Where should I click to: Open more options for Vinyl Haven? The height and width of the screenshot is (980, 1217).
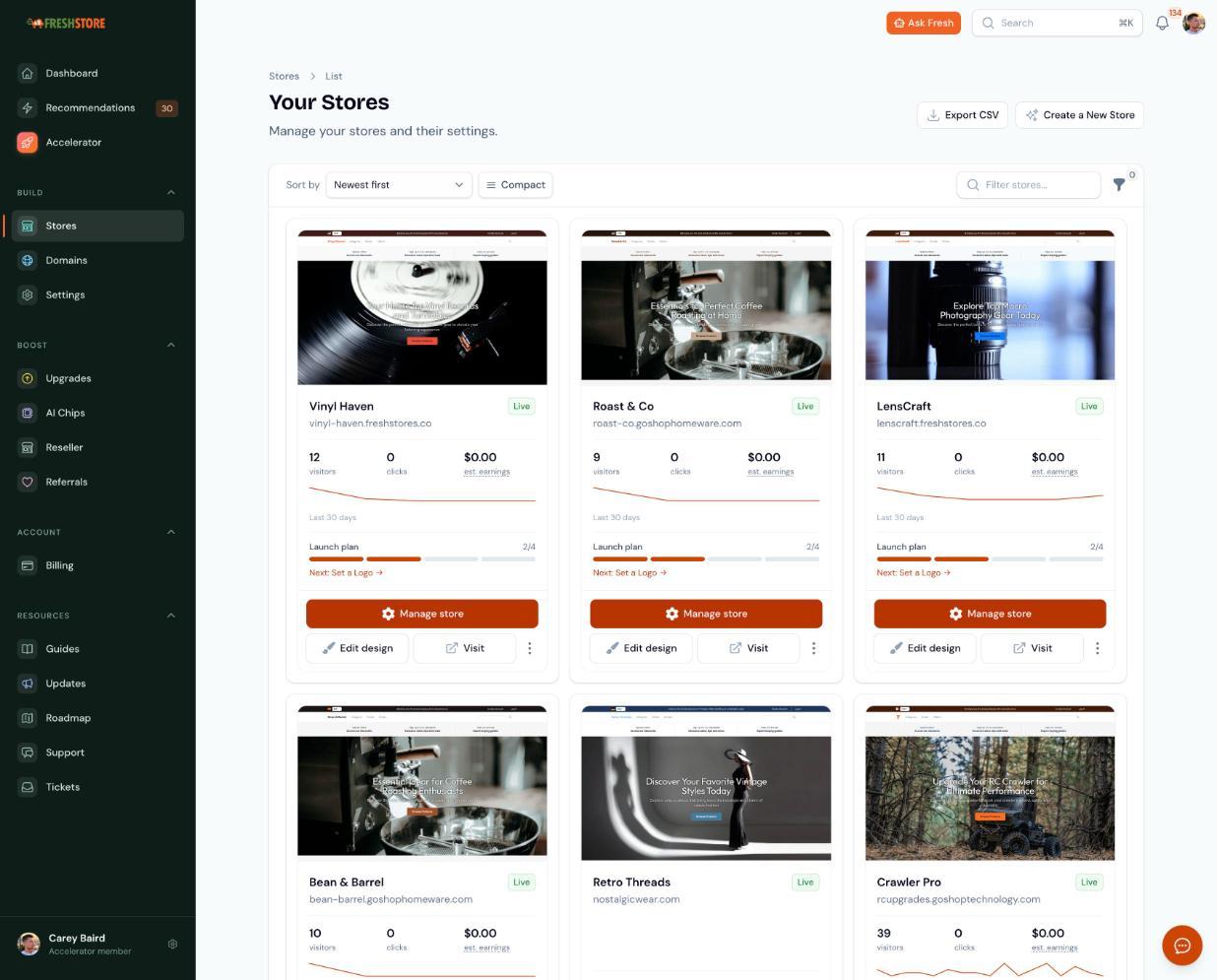click(530, 648)
